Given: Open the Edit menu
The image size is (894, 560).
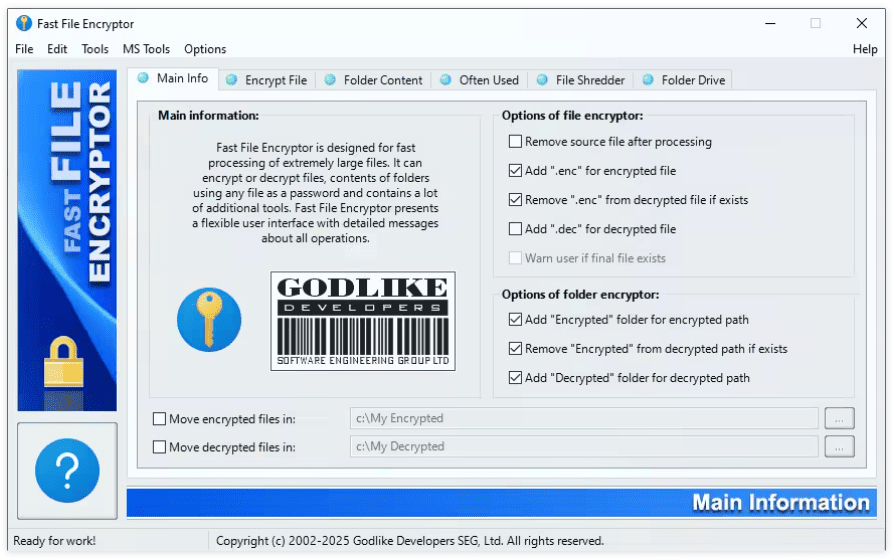Looking at the screenshot, I should click(x=57, y=49).
